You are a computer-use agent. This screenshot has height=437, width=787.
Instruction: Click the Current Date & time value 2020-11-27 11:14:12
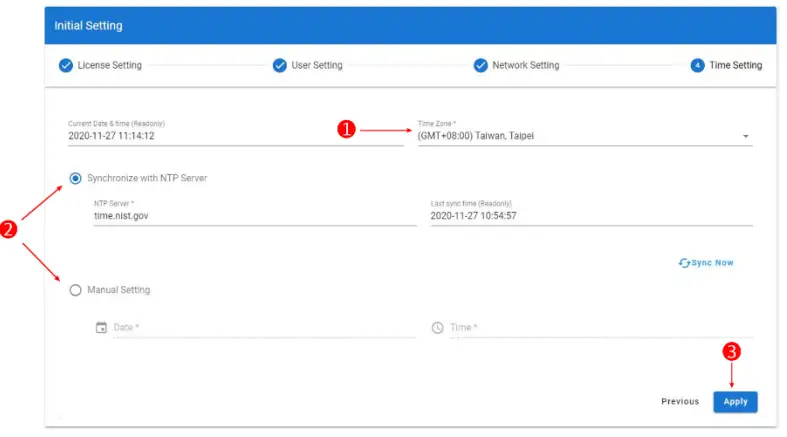click(111, 136)
